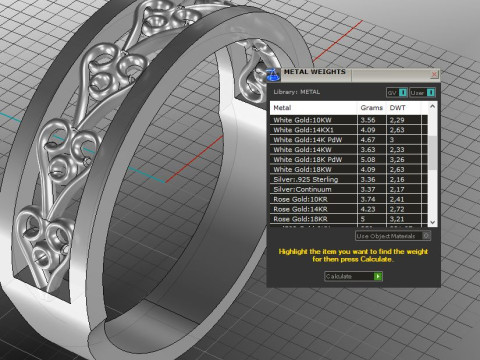
Task: Click the 3,26 DWT value
Action: [x=397, y=160]
